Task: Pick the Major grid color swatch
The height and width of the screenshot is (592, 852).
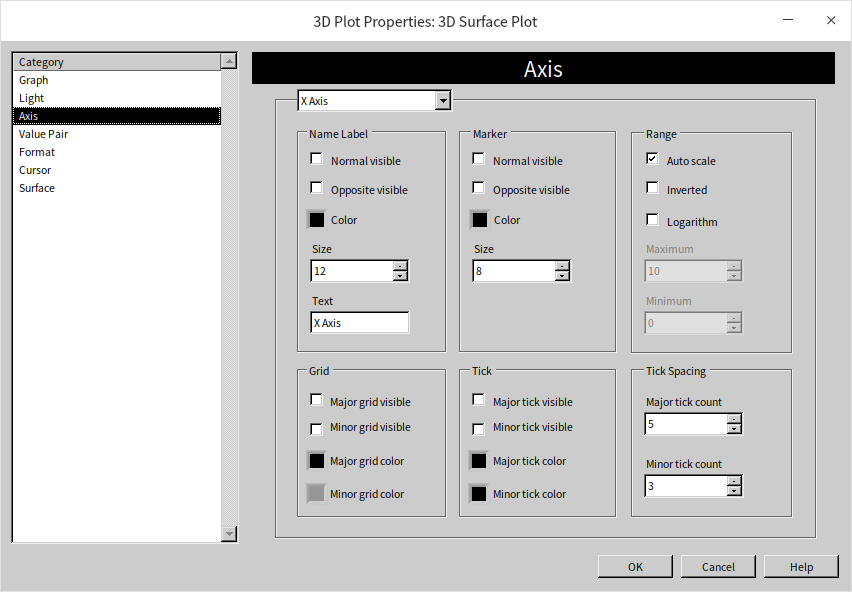Action: 317,461
